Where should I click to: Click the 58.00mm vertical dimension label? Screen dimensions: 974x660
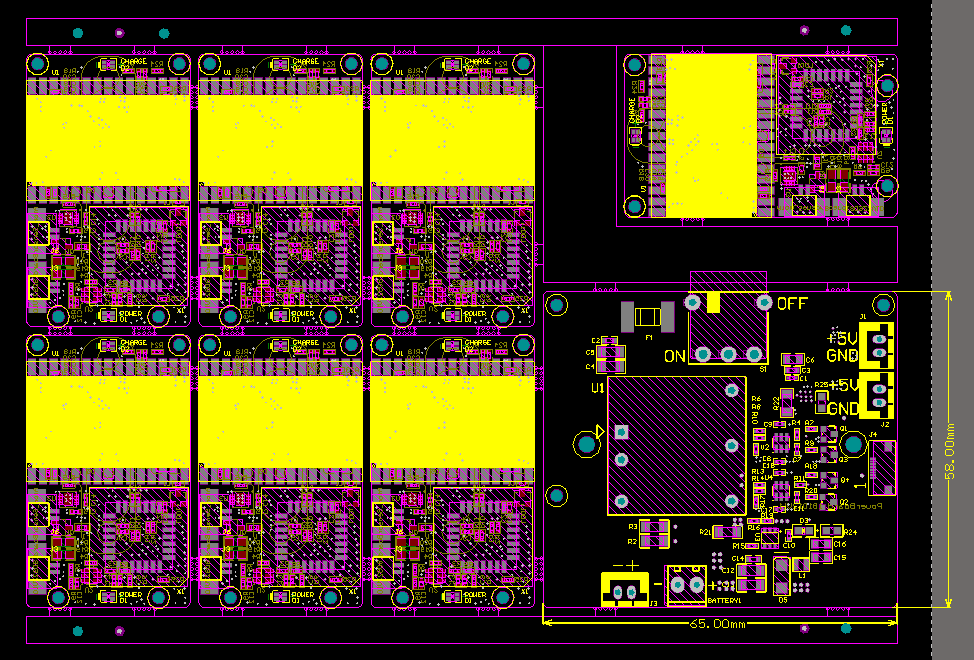coord(950,450)
